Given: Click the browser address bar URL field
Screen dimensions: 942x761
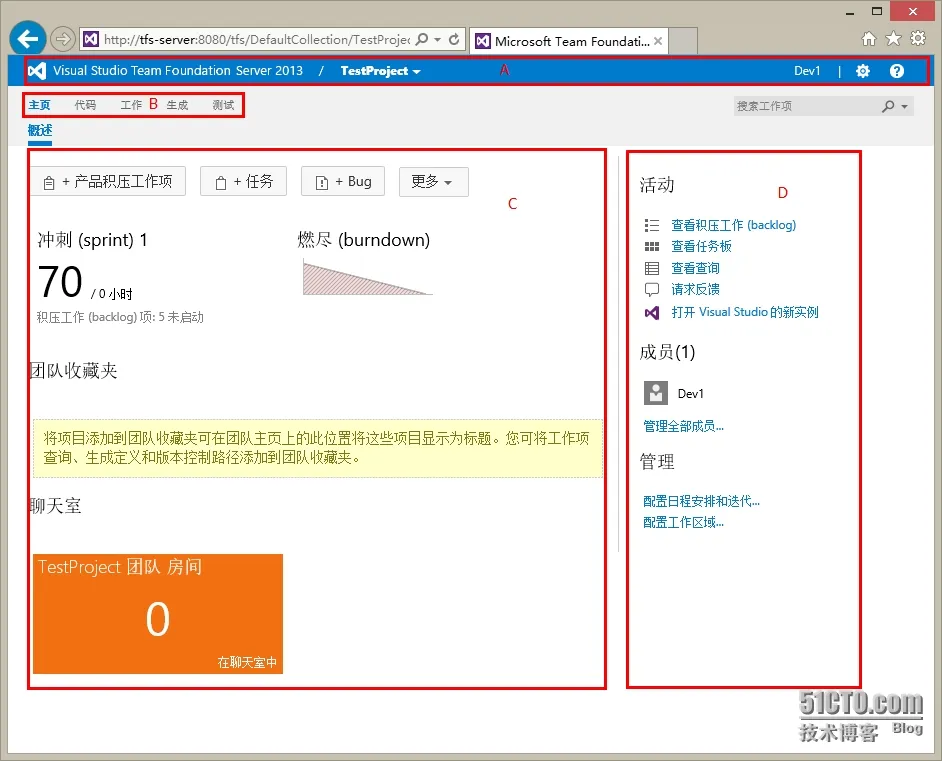Looking at the screenshot, I should (x=257, y=40).
